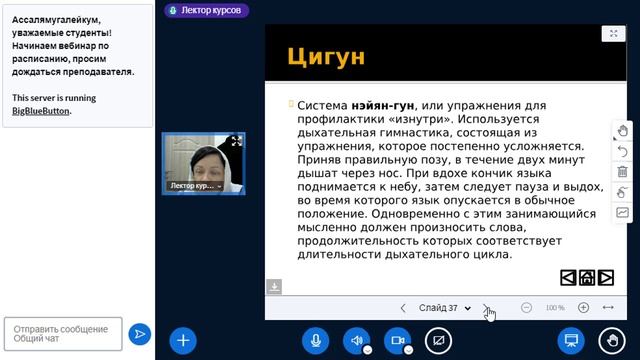Click slide's forward arrow button
This screenshot has width=640, height=360.
coord(606,278)
